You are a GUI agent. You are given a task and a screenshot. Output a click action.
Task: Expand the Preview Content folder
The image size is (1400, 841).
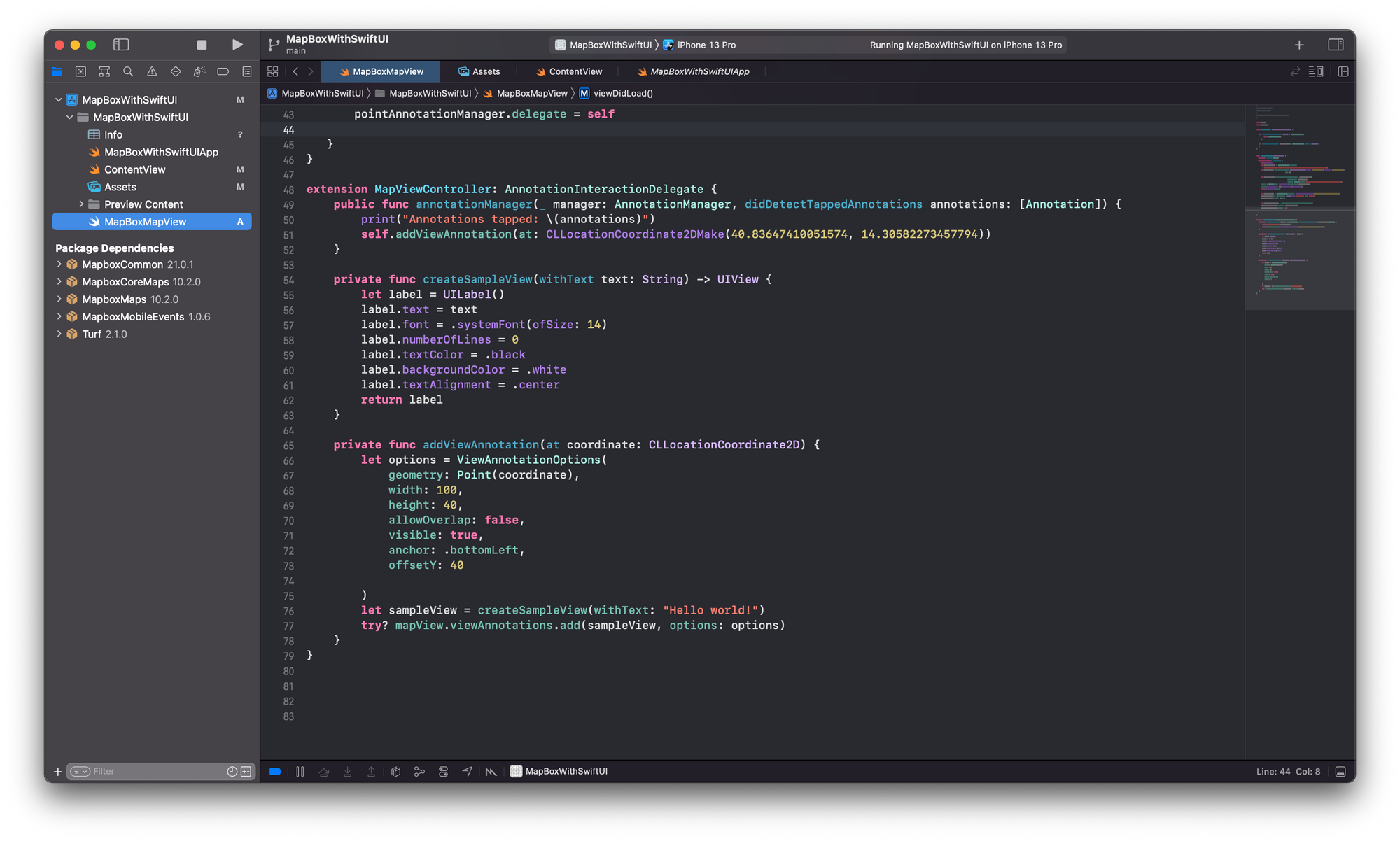[x=81, y=204]
